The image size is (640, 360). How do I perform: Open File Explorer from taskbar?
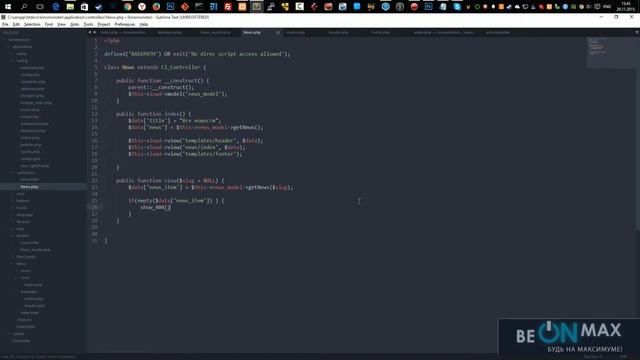point(70,7)
